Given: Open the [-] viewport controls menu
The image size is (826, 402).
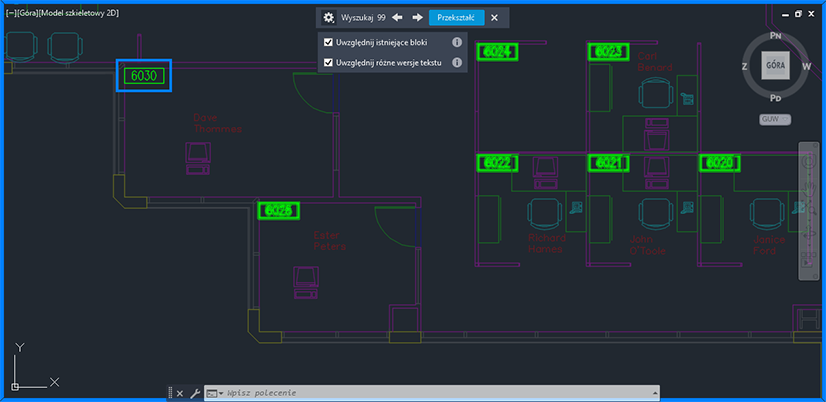Looking at the screenshot, I should (x=11, y=13).
